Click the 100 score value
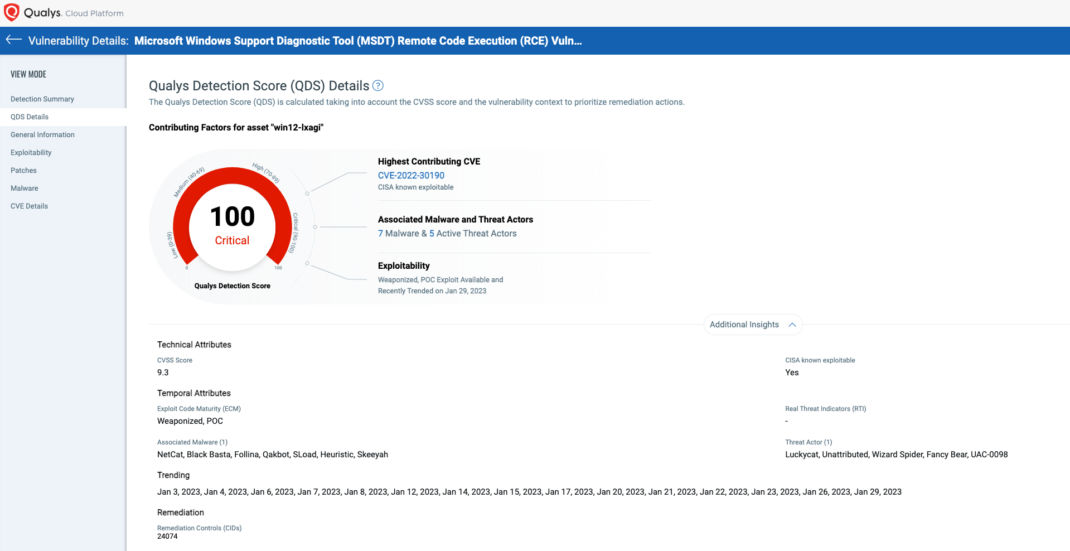Viewport: 1070px width, 551px height. 232,217
